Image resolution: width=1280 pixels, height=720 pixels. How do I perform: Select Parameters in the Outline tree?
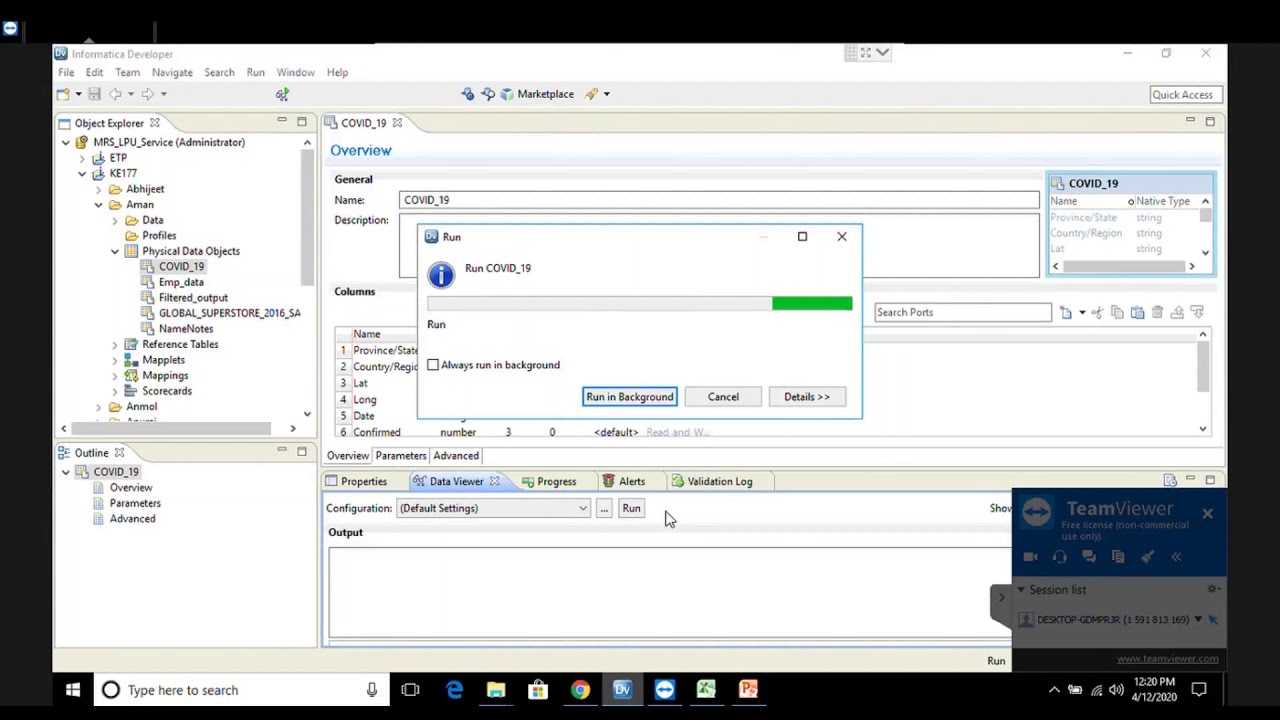(x=135, y=503)
